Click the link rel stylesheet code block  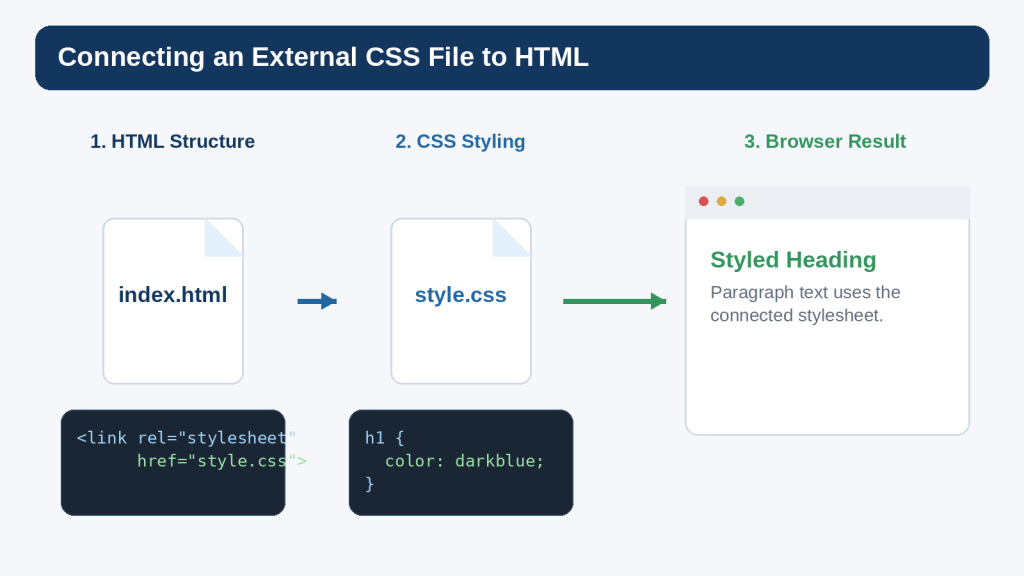[x=173, y=462]
